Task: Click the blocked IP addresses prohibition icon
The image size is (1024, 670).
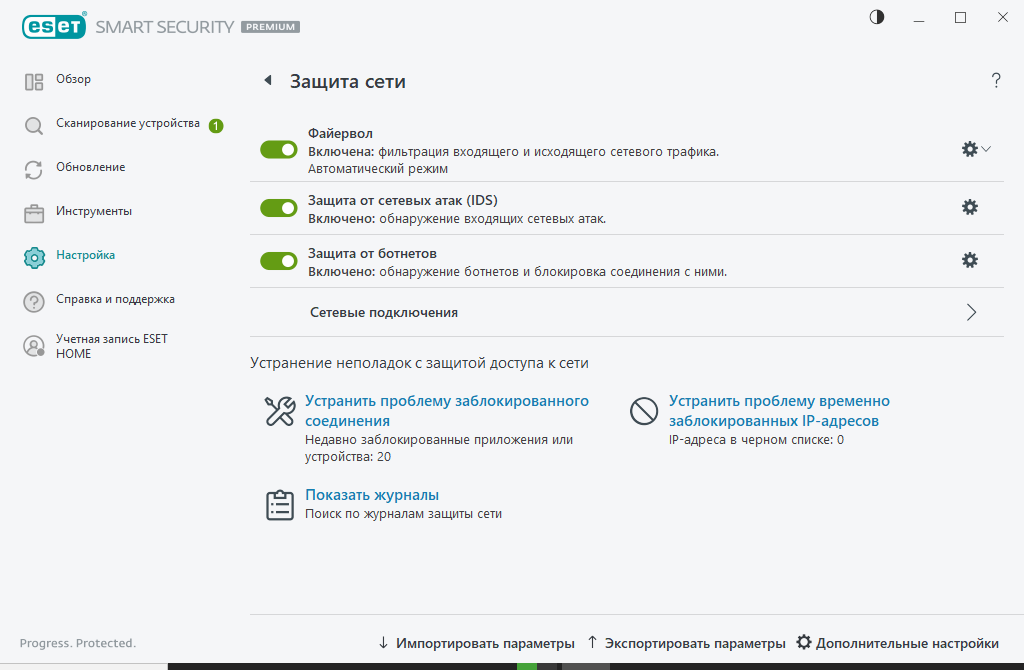Action: tap(644, 411)
